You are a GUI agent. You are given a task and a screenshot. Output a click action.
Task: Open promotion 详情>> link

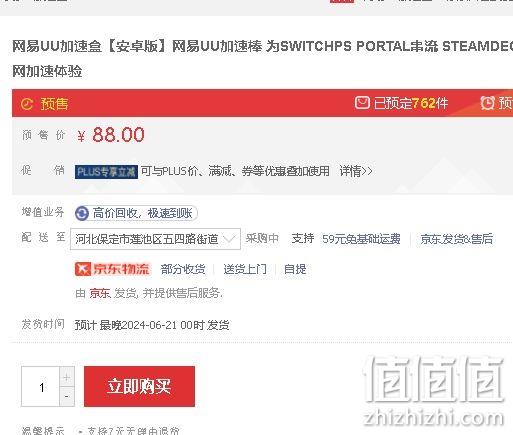(x=356, y=171)
